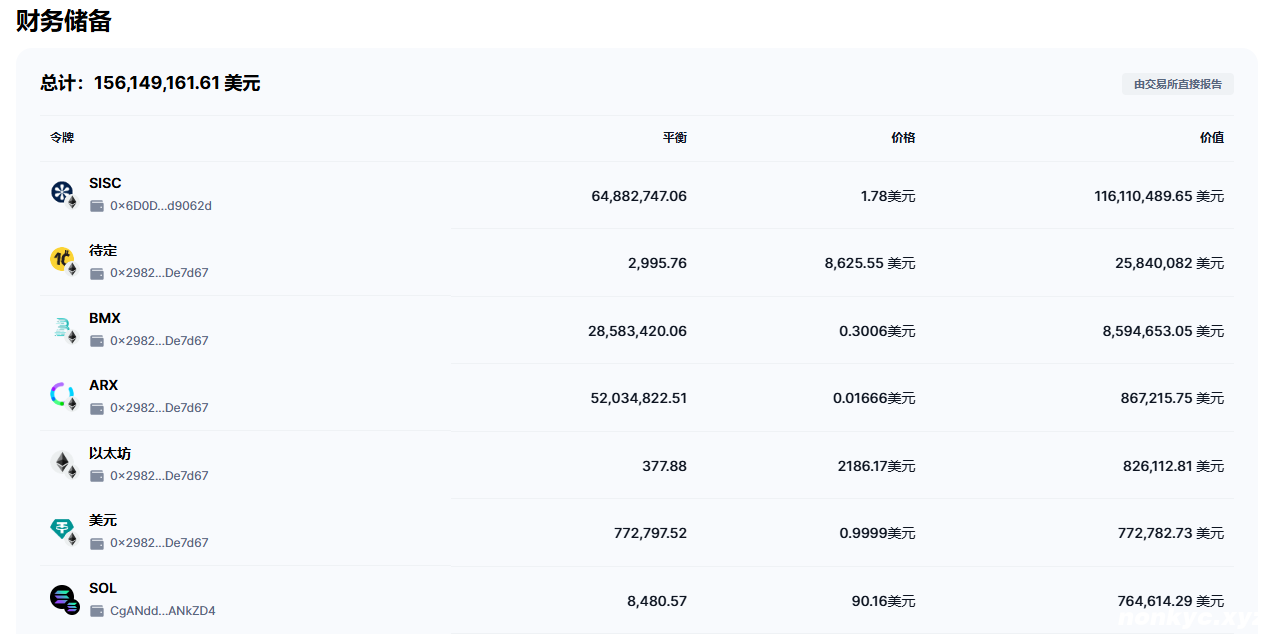
Task: Sort by the 平衡 column header
Action: tap(674, 138)
